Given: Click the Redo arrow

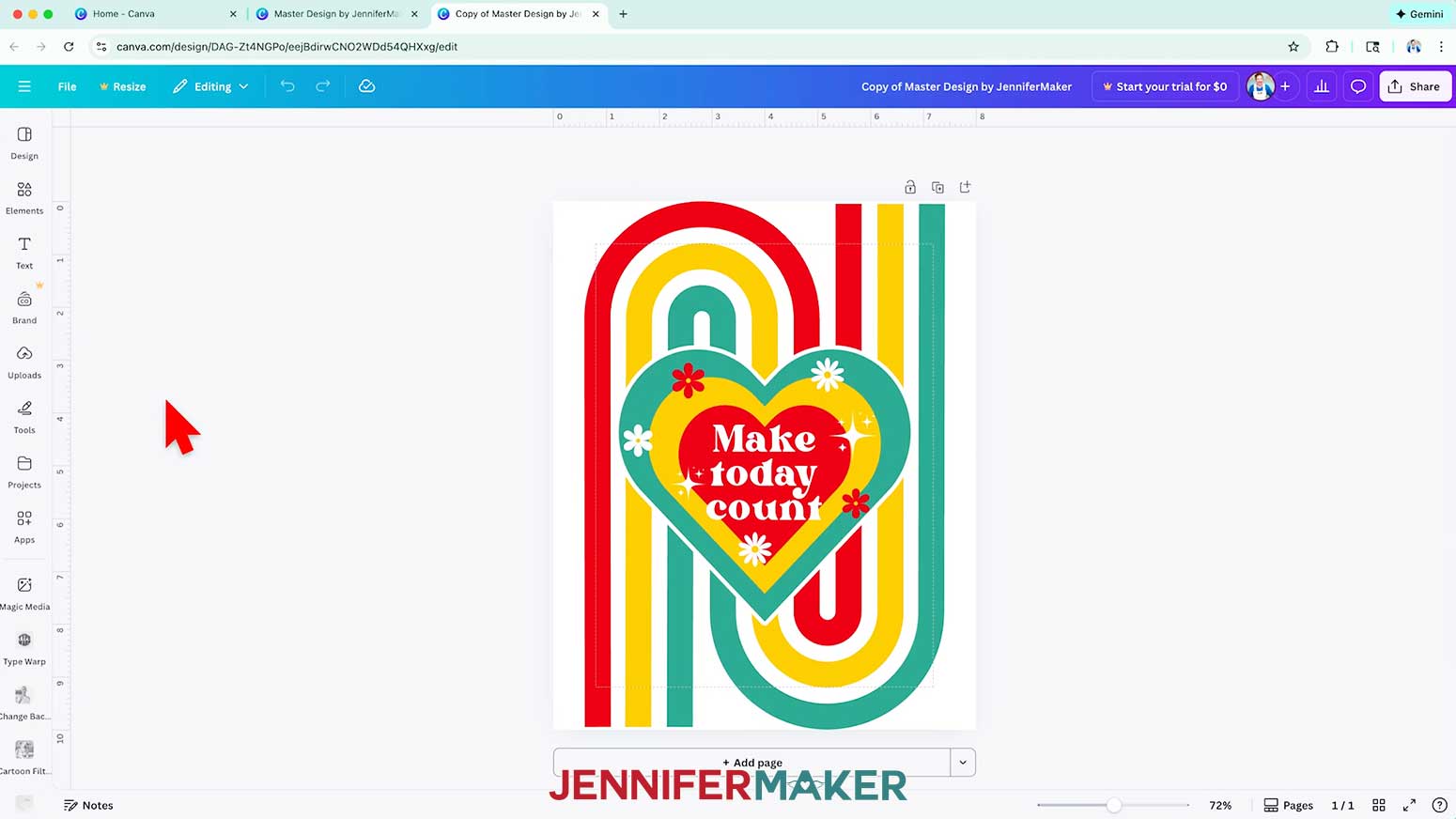Looking at the screenshot, I should tap(323, 86).
